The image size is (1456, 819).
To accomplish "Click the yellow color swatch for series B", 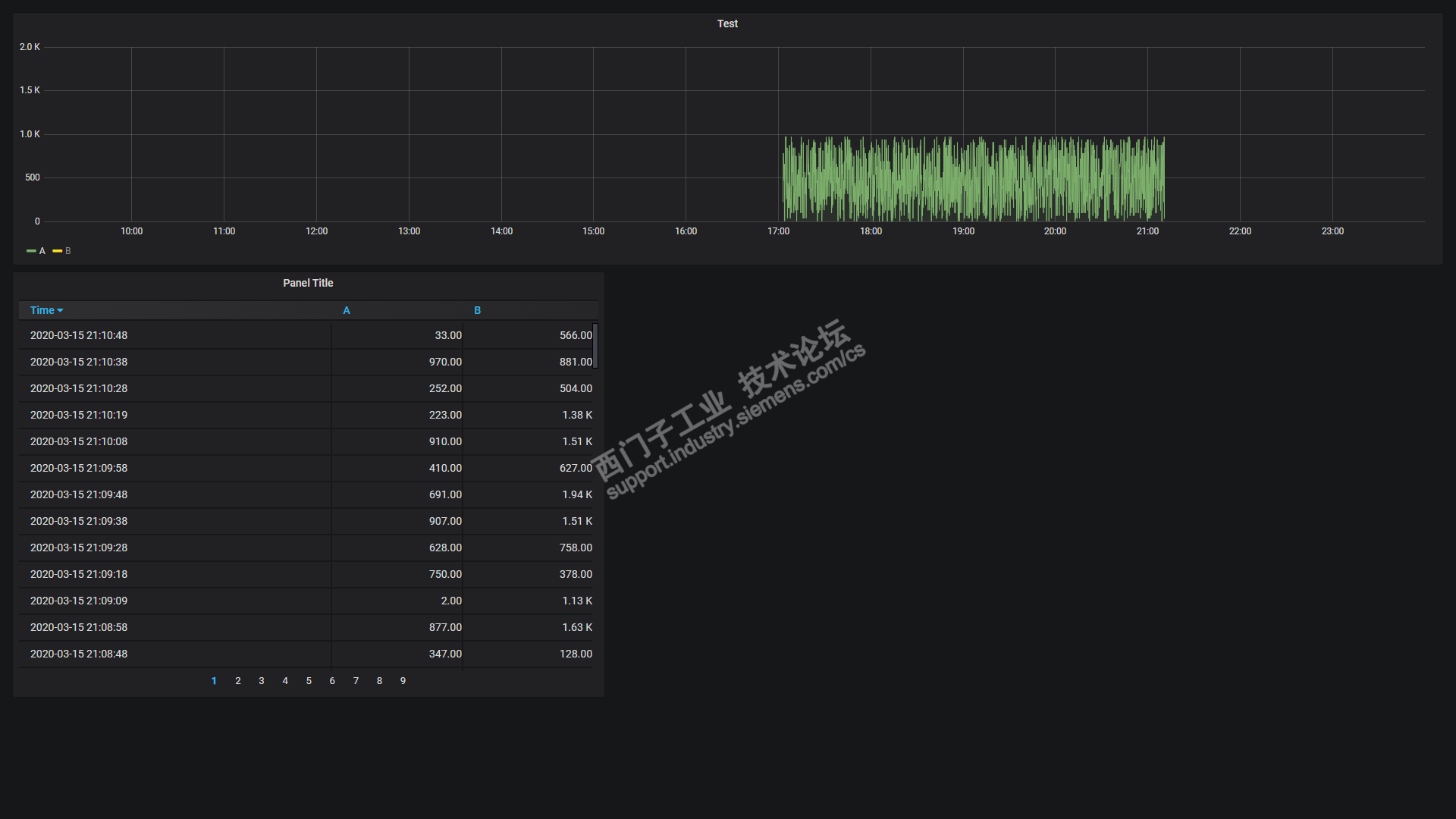I will [x=57, y=251].
